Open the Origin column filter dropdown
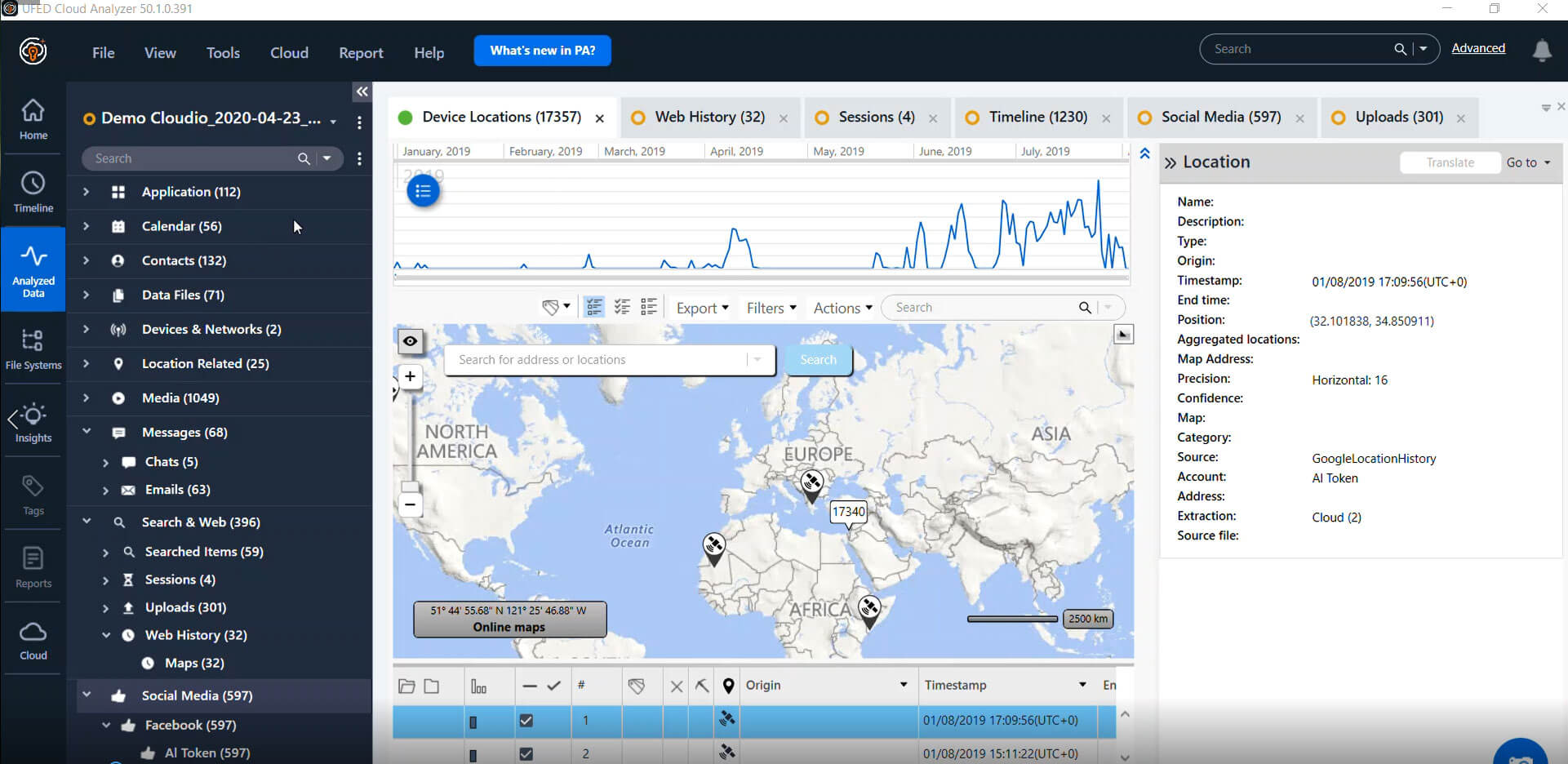1568x764 pixels. pos(904,685)
